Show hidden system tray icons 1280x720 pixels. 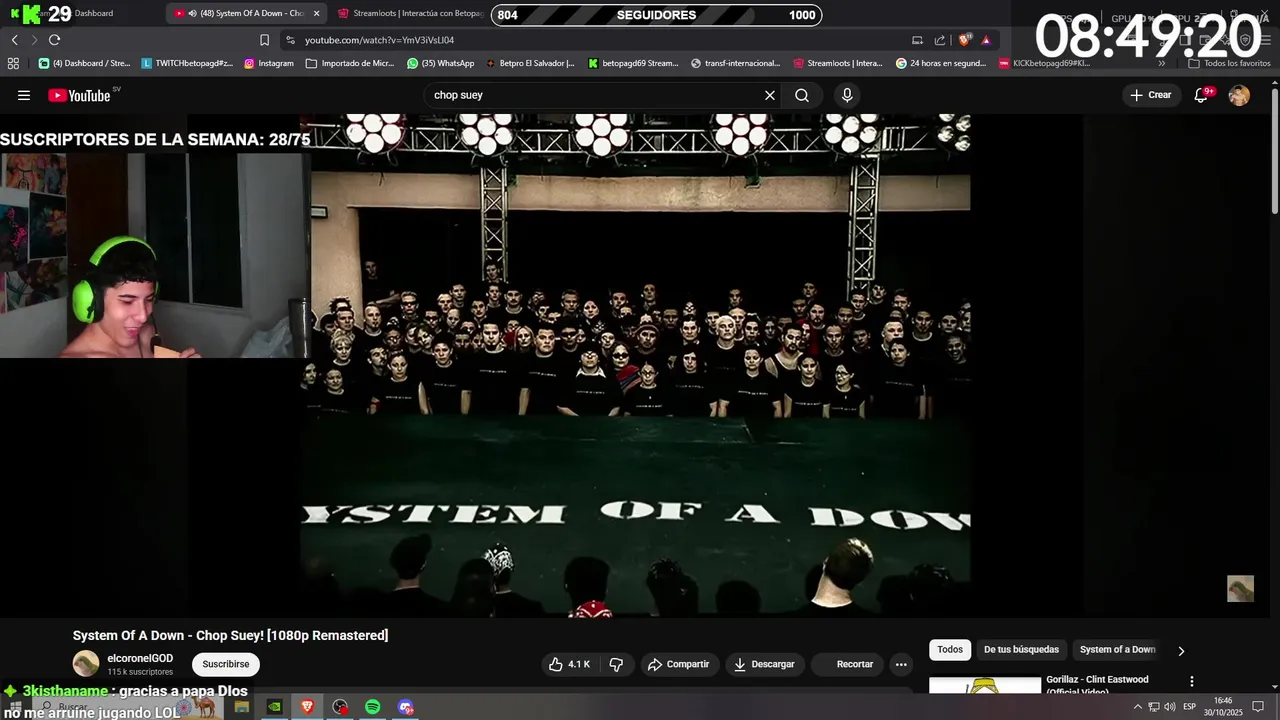[1137, 707]
